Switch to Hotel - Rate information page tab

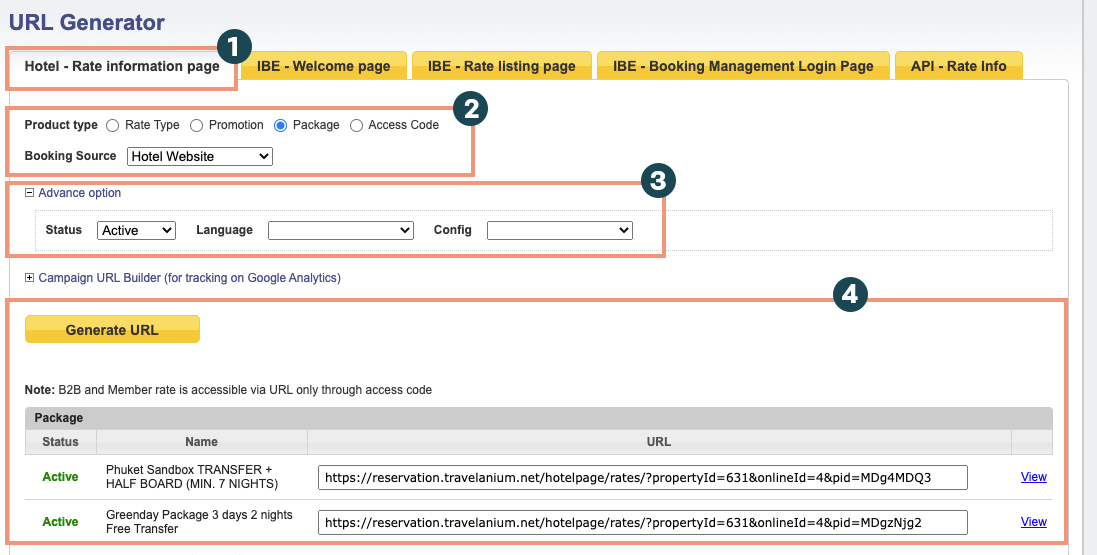click(x=122, y=67)
